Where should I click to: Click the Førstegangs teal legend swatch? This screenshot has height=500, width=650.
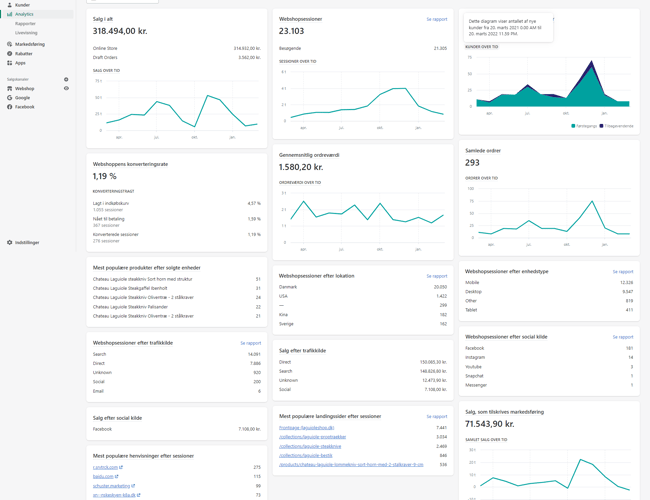pos(573,126)
